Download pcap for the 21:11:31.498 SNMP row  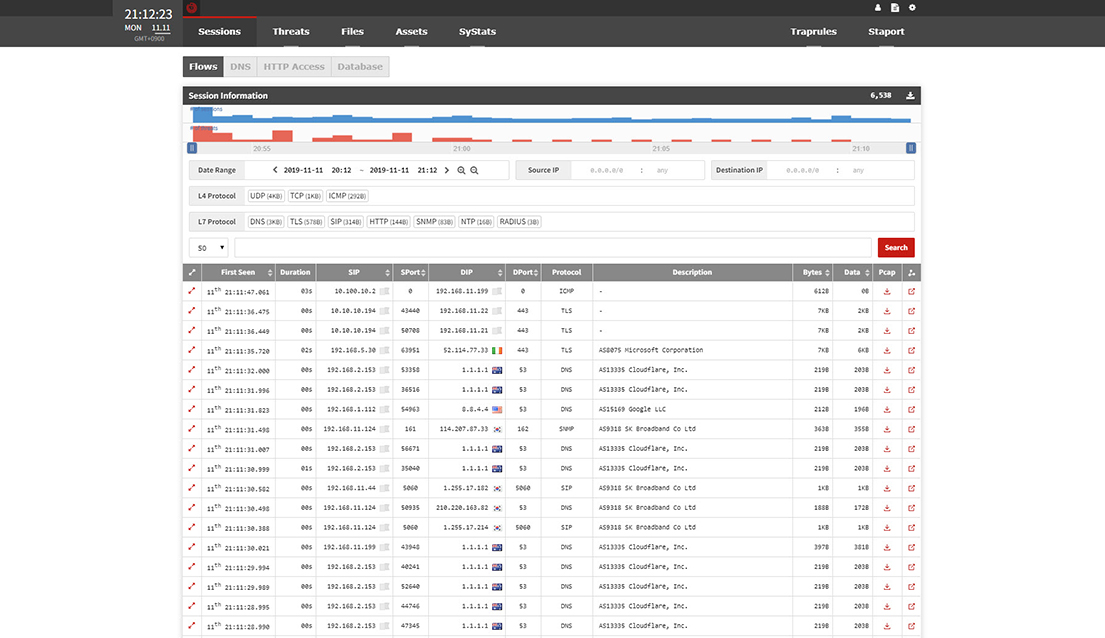(887, 429)
